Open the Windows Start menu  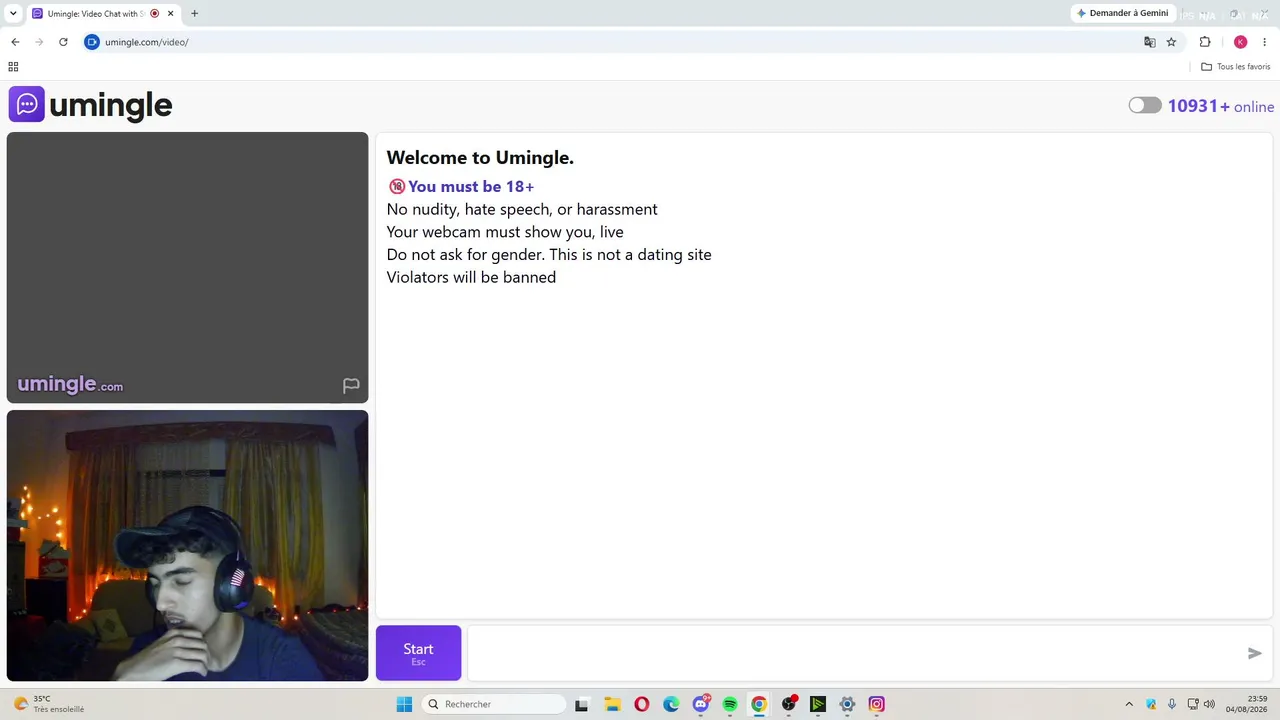point(404,704)
